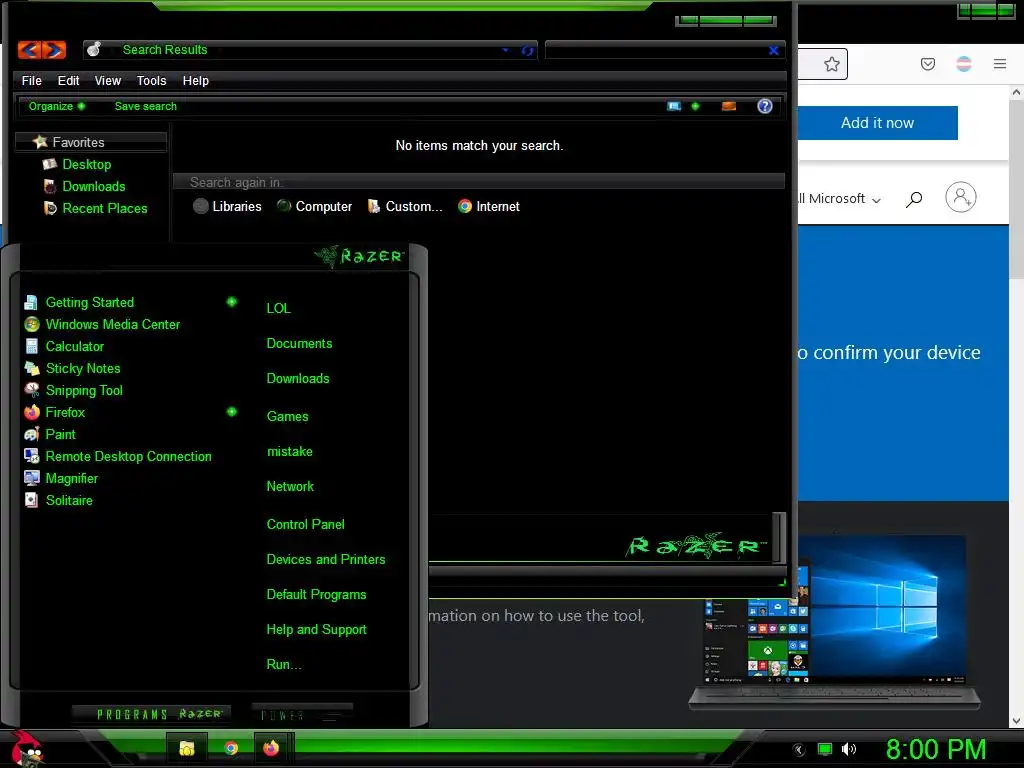Expand the Getting Started jump list arrow
The width and height of the screenshot is (1024, 768).
231,302
